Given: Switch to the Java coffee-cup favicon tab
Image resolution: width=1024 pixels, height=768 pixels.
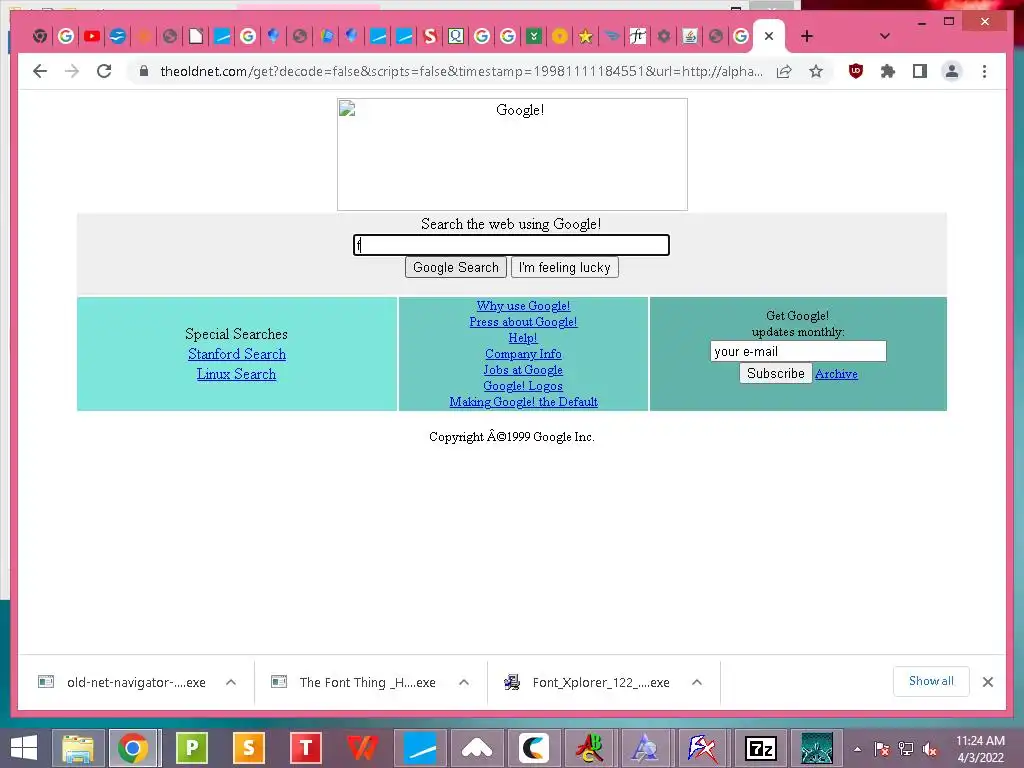Looking at the screenshot, I should pos(690,37).
